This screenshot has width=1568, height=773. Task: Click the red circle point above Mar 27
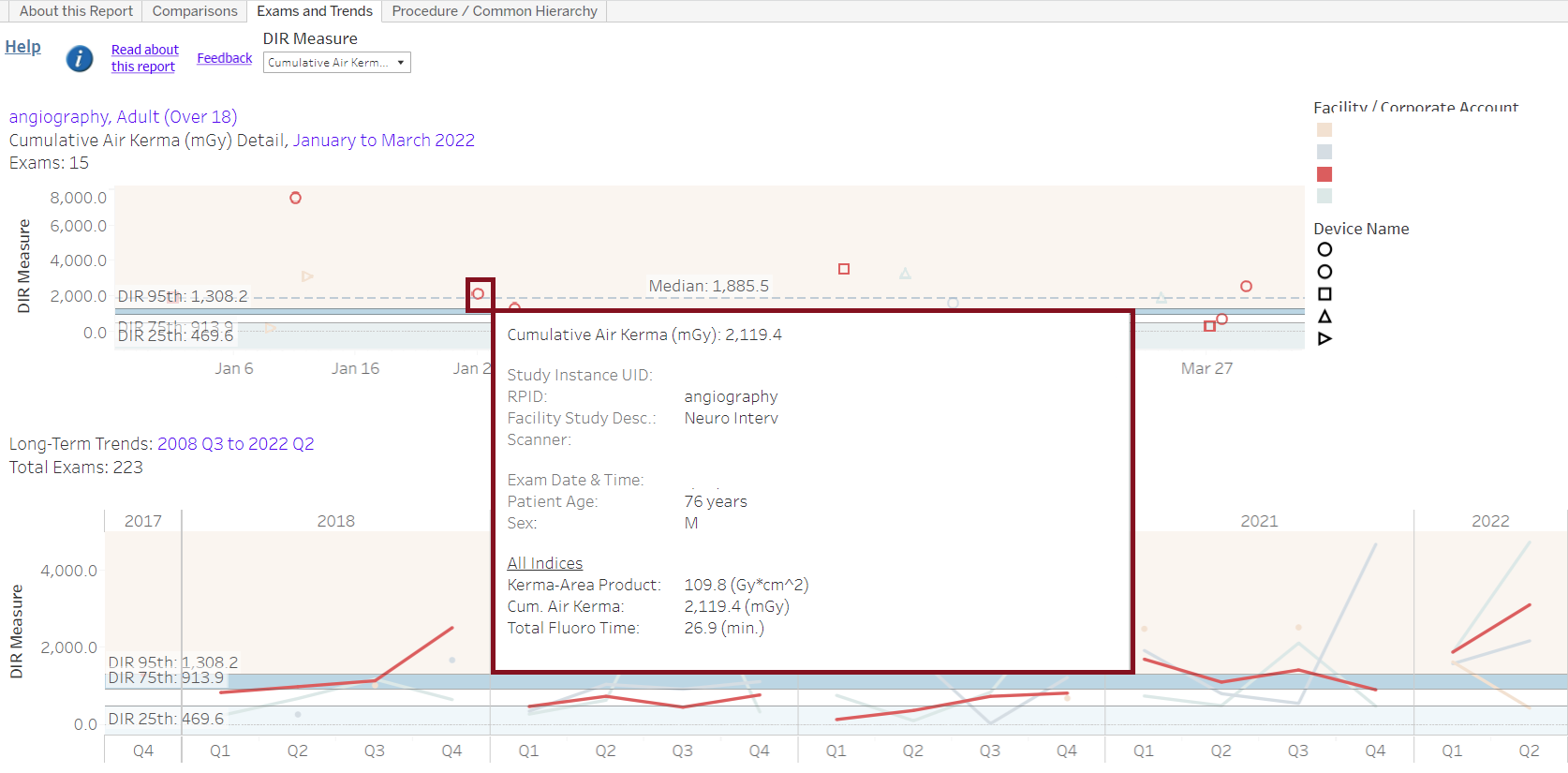tap(1246, 286)
